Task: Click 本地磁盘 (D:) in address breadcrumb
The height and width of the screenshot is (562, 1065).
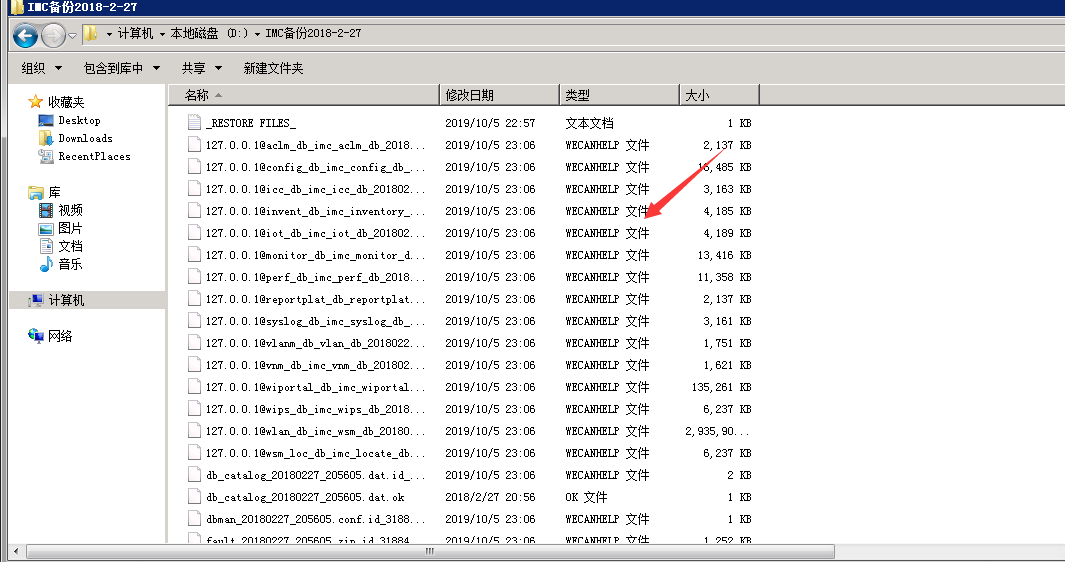Action: point(208,34)
